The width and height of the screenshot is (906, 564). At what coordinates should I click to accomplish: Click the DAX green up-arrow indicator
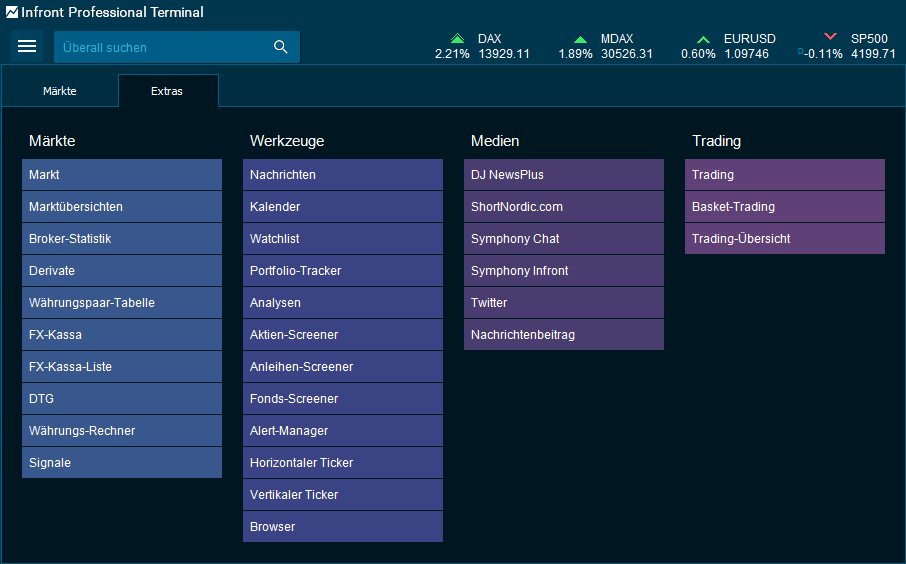click(x=457, y=39)
